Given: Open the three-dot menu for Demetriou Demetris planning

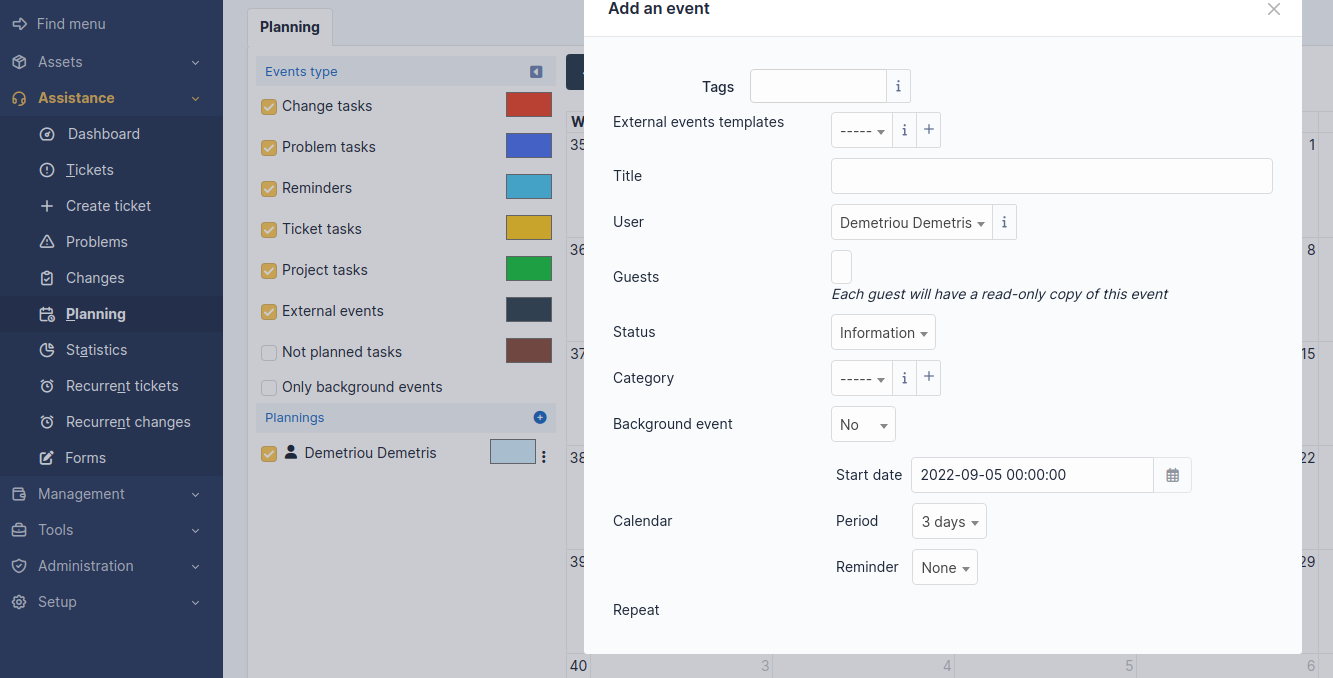Looking at the screenshot, I should click(544, 453).
